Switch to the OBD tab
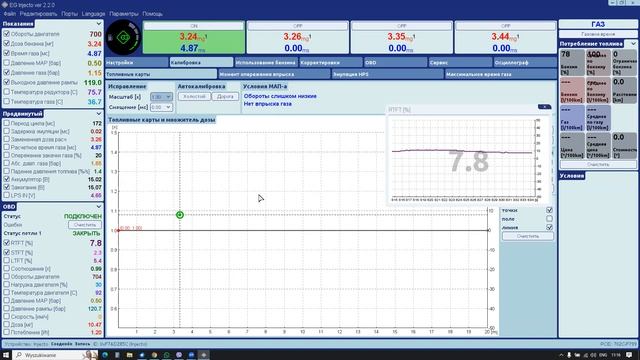Image resolution: width=640 pixels, height=360 pixels. coord(396,62)
